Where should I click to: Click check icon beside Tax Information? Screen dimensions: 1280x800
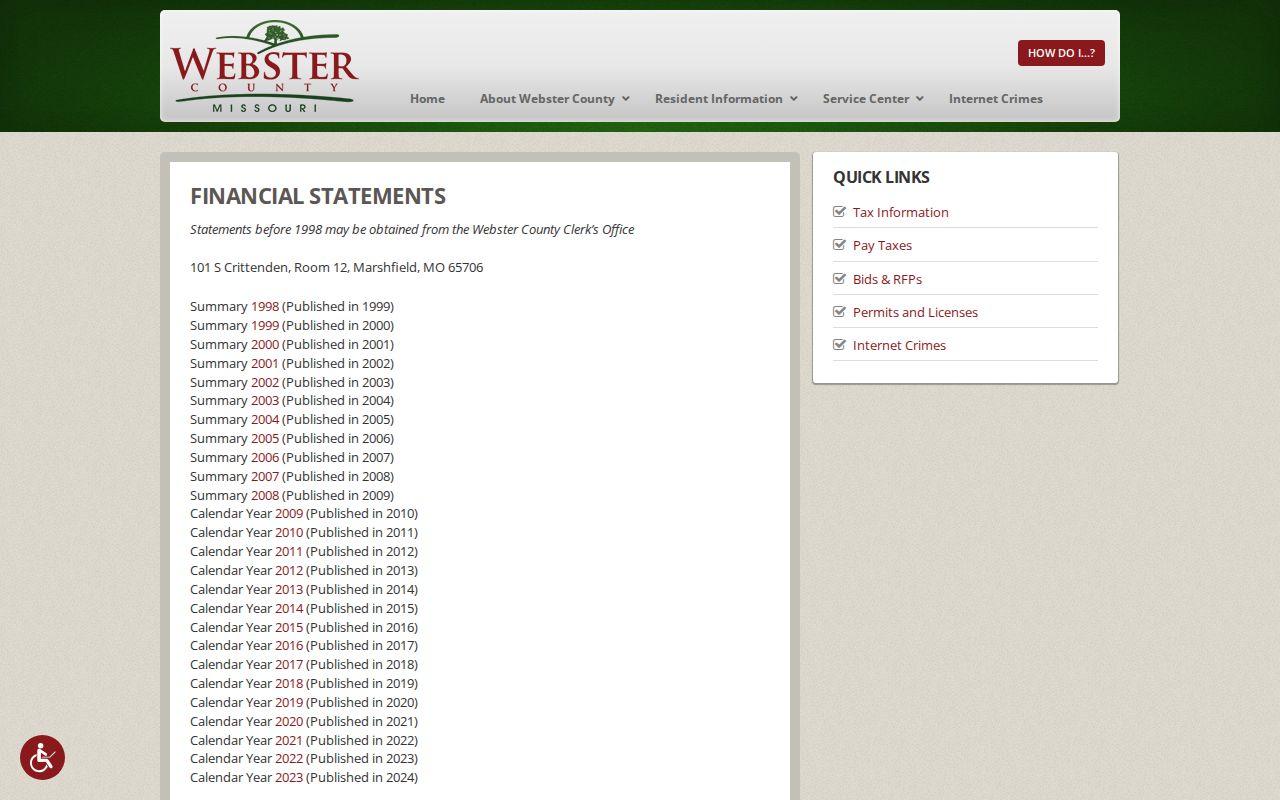click(x=840, y=211)
